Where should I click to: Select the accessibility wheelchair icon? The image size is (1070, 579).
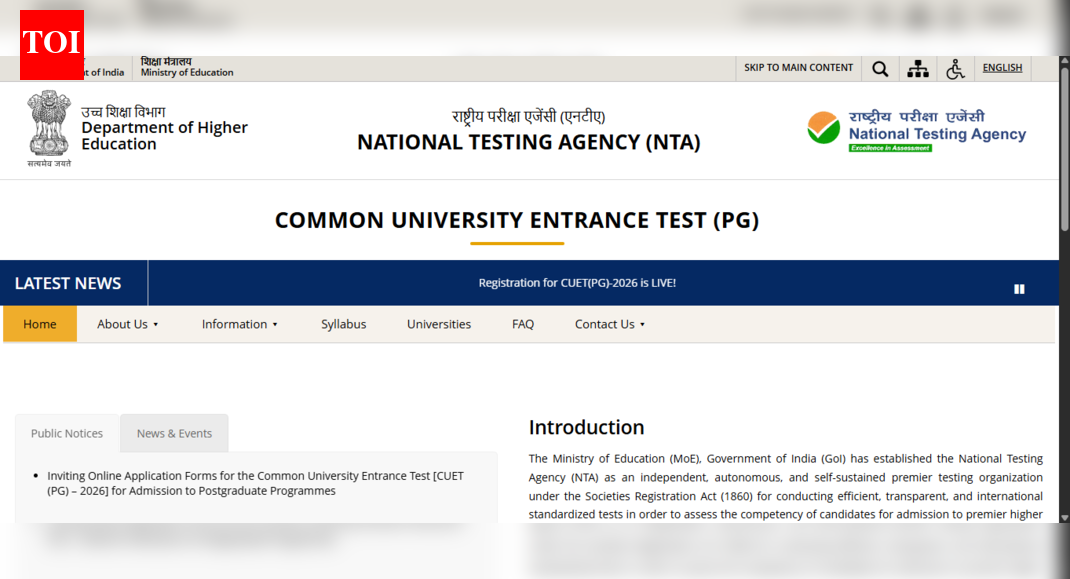[955, 68]
